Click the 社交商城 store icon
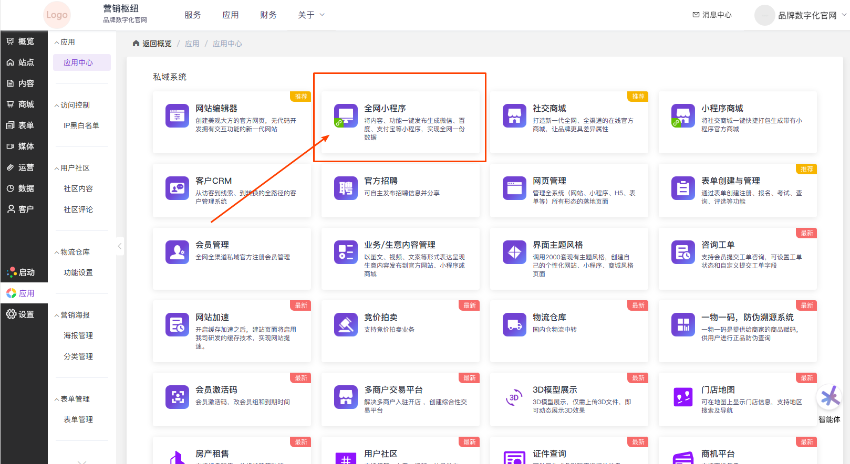This screenshot has width=850, height=464. coord(515,115)
